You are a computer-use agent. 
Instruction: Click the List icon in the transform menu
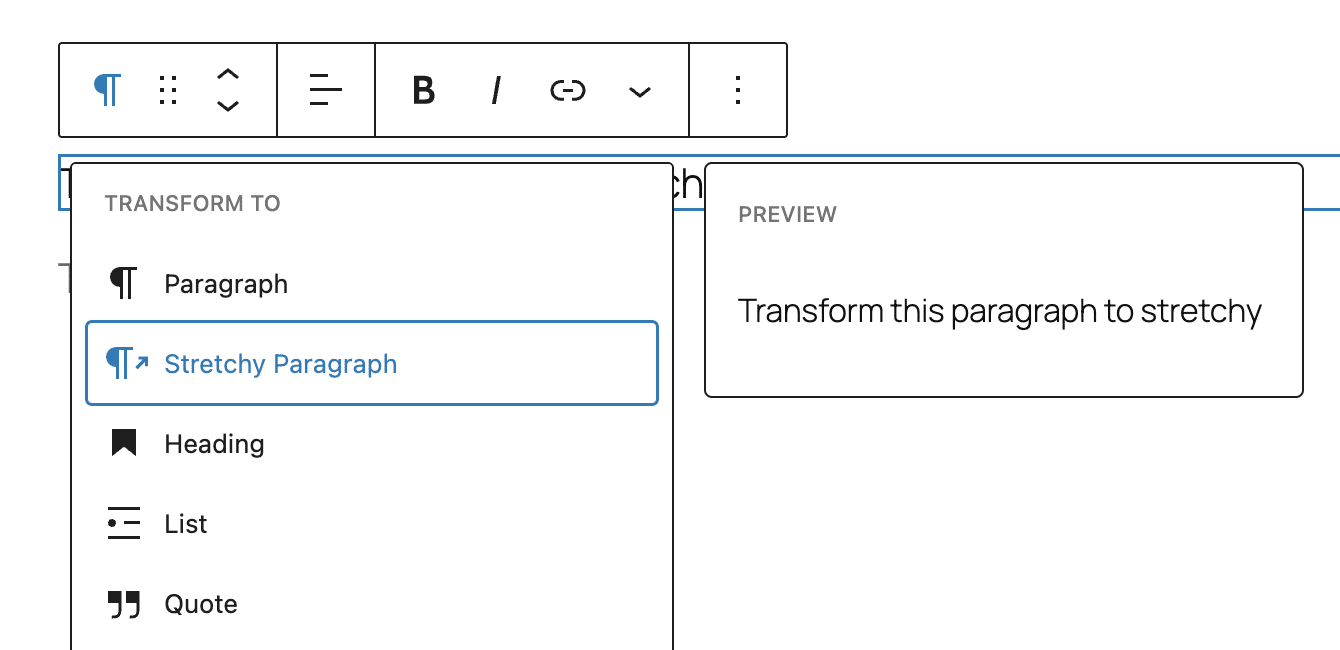tap(122, 523)
